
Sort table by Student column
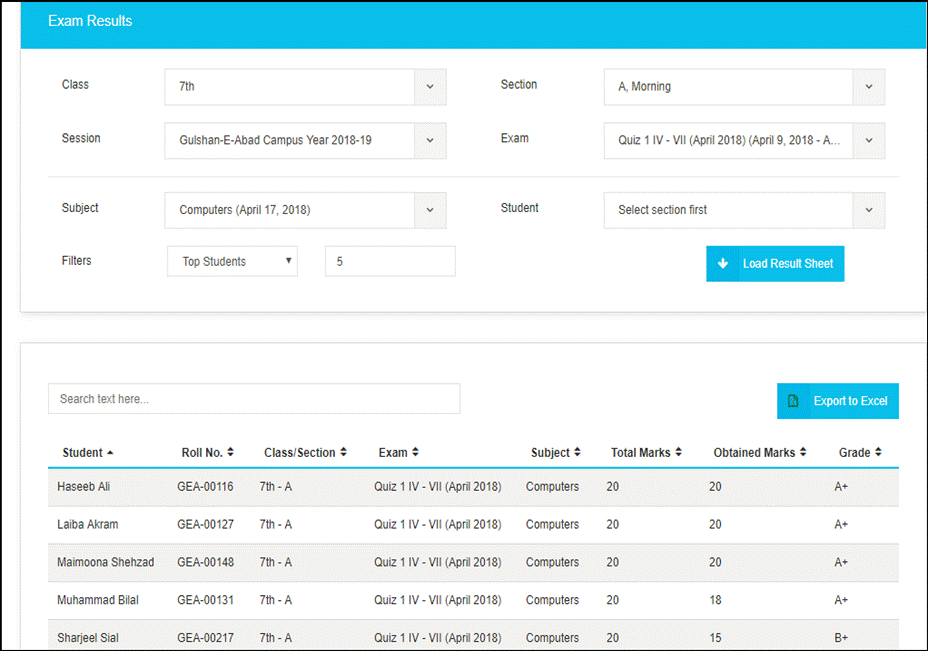(88, 453)
